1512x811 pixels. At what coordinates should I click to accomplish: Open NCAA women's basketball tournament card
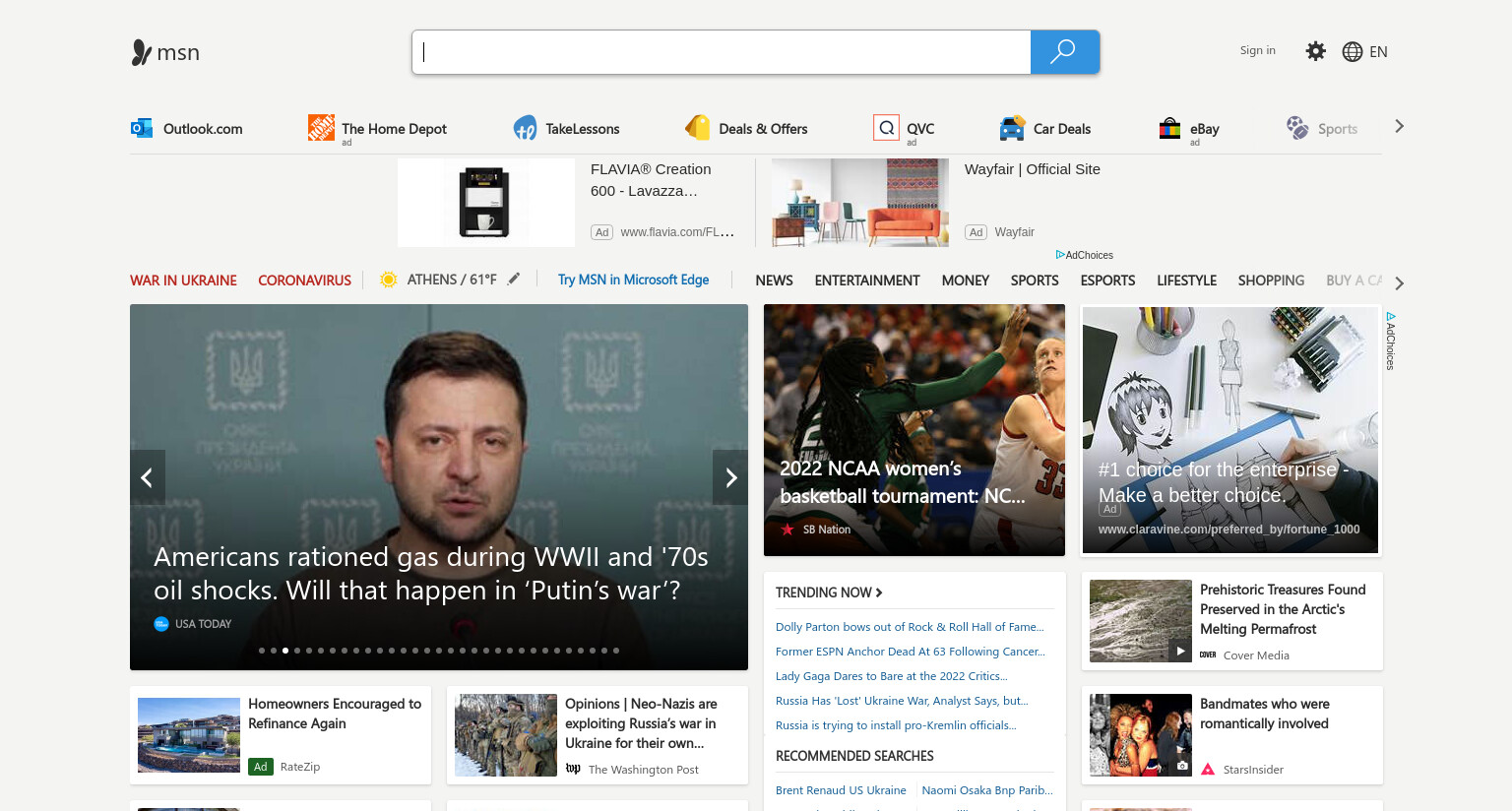click(914, 430)
